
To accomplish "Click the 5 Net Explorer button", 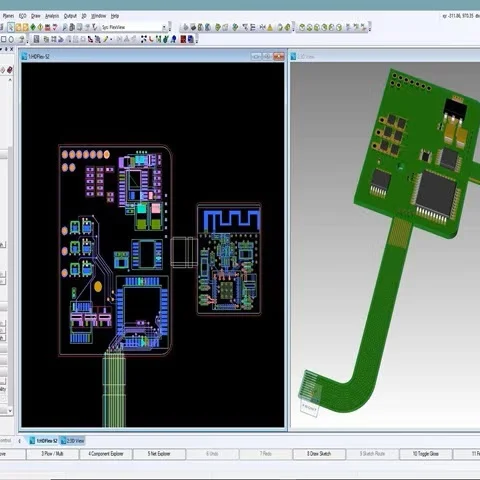I will tap(159, 454).
